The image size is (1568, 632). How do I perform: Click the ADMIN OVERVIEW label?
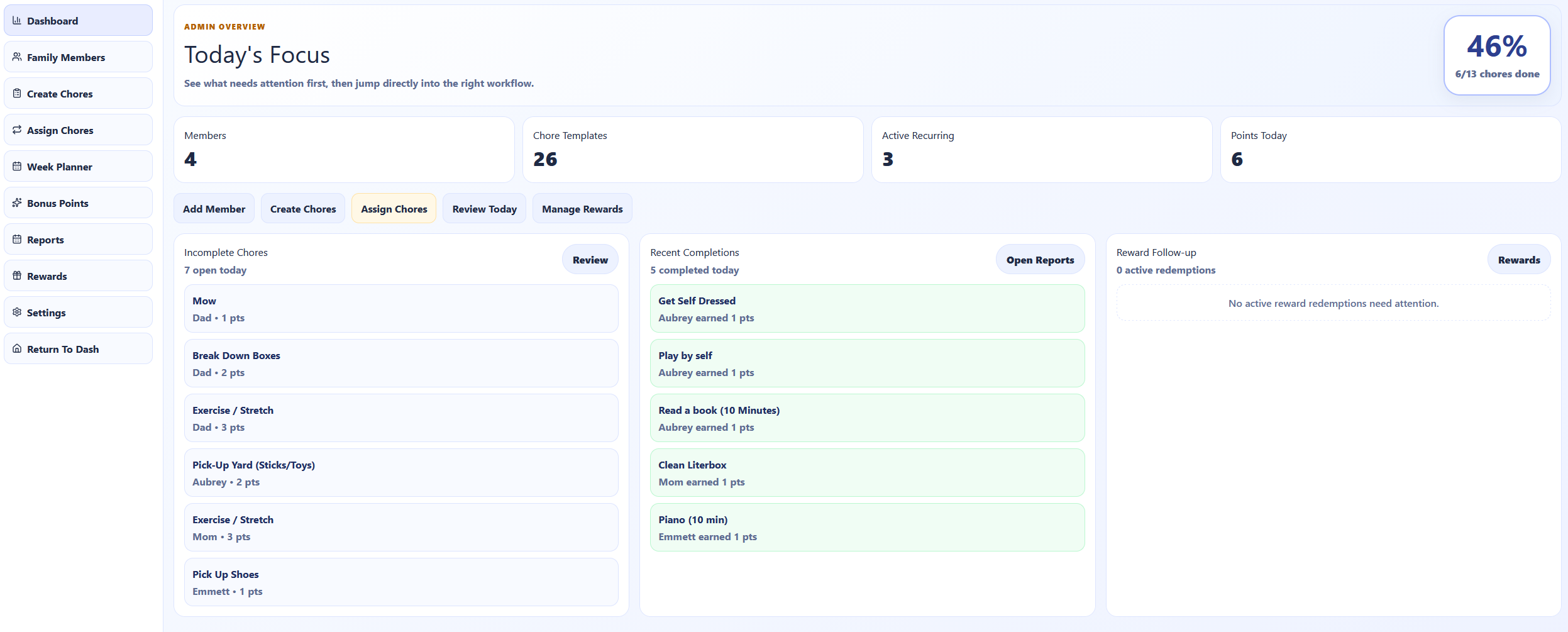coord(224,26)
